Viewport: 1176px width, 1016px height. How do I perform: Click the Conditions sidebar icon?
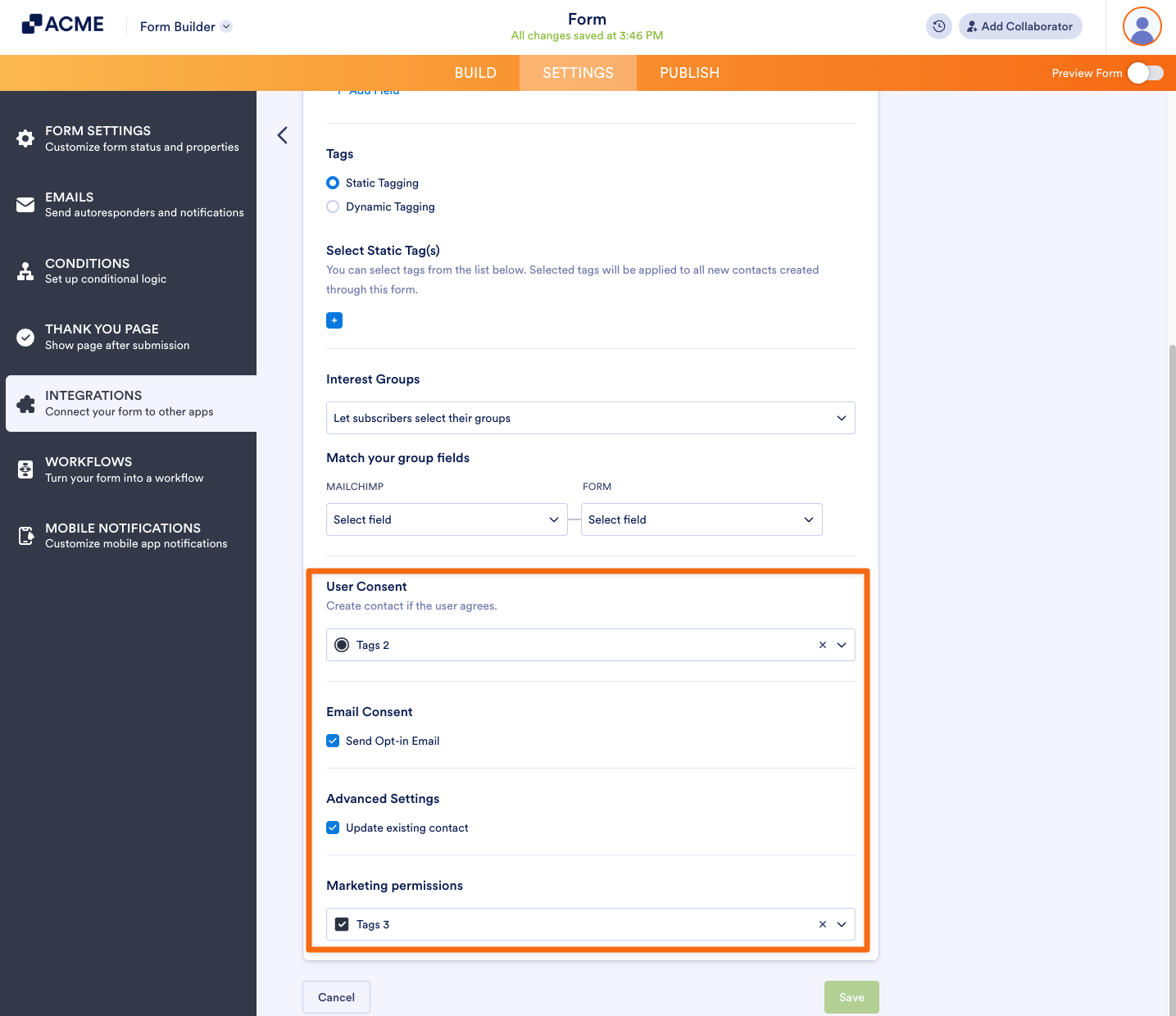tap(25, 270)
